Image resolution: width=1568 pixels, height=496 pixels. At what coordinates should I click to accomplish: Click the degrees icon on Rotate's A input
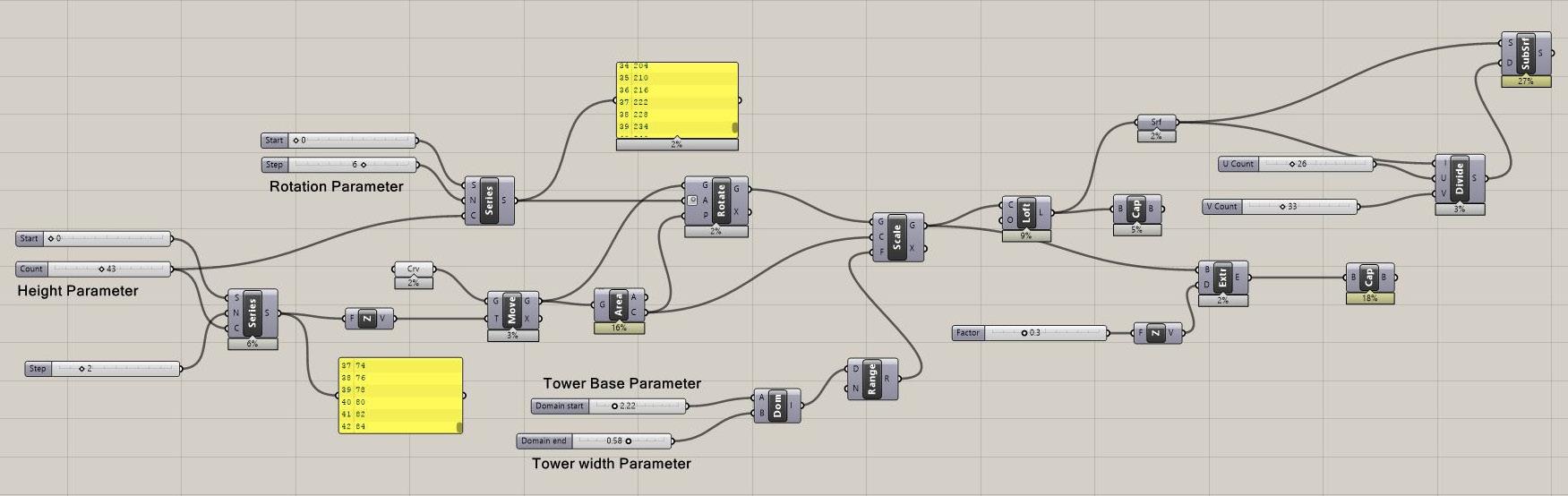pyautogui.click(x=692, y=201)
